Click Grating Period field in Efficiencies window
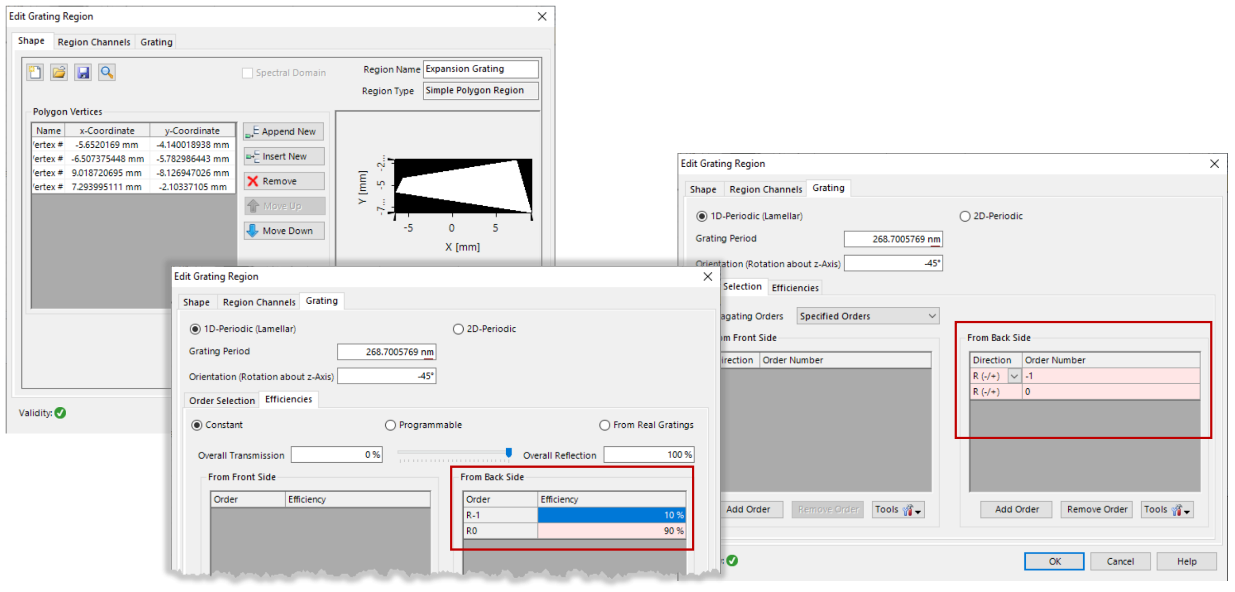 [x=387, y=352]
